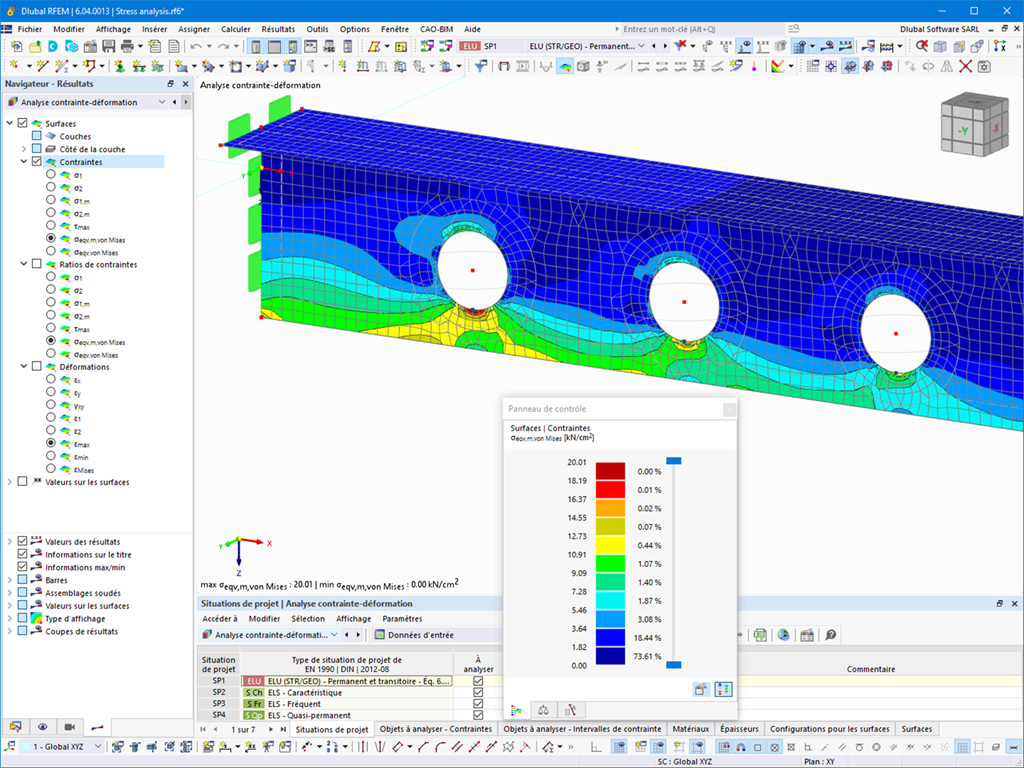Click the new node star icon

tap(14, 66)
